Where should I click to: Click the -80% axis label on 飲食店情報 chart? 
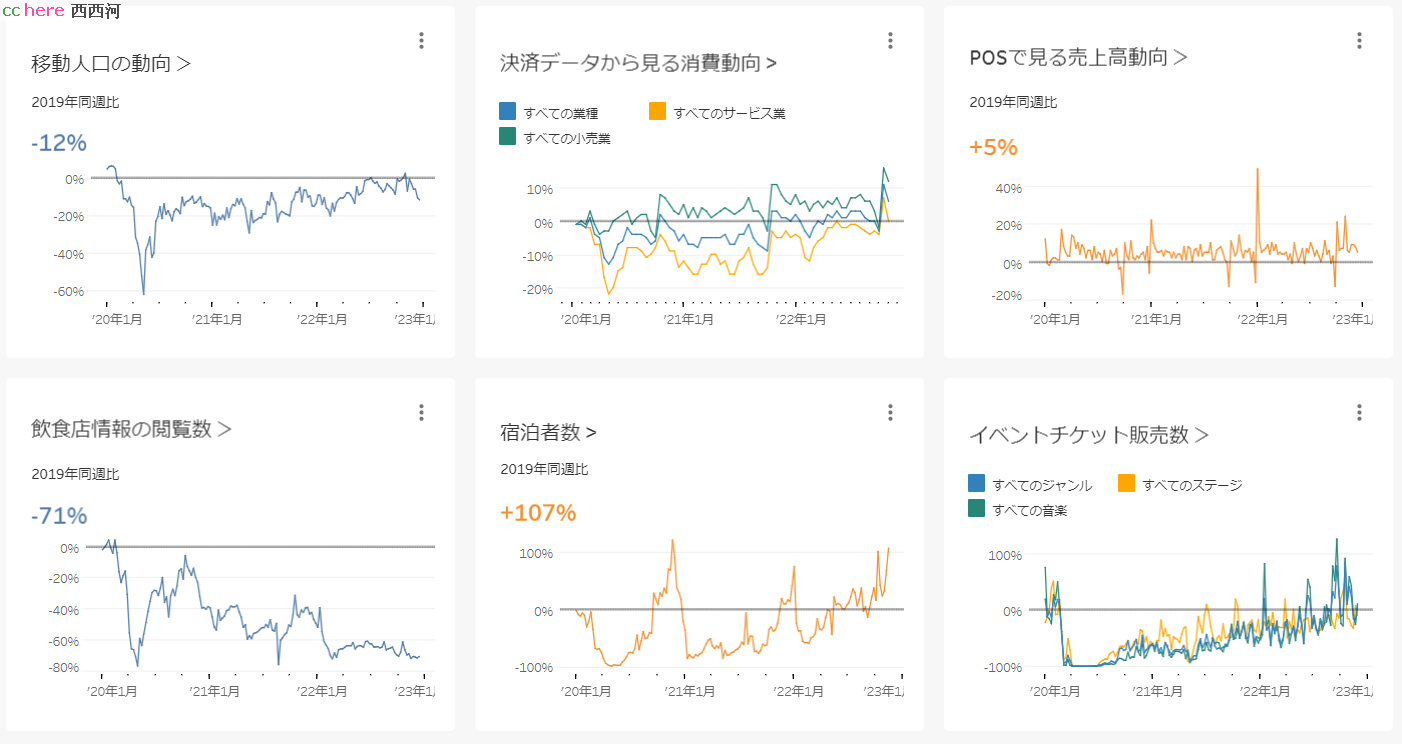coord(64,668)
